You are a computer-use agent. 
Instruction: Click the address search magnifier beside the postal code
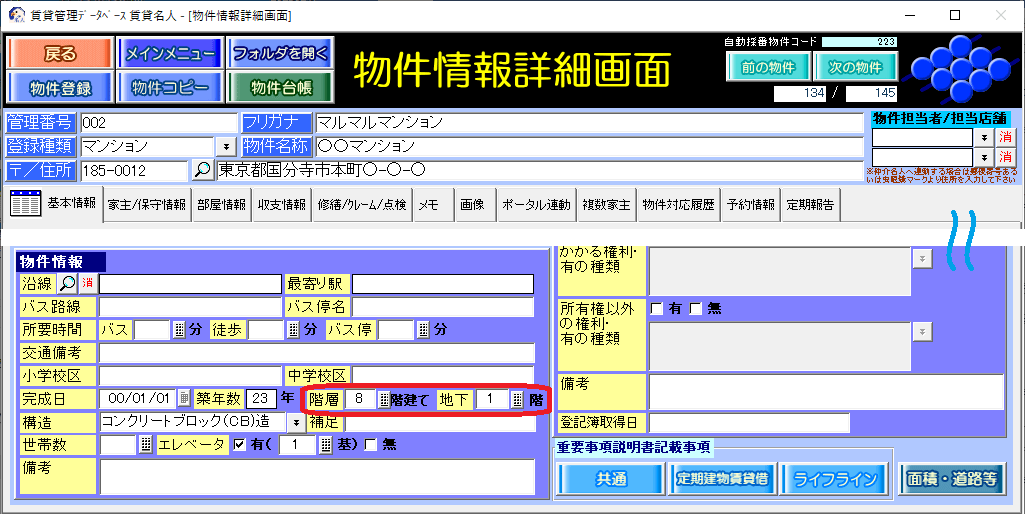click(202, 171)
